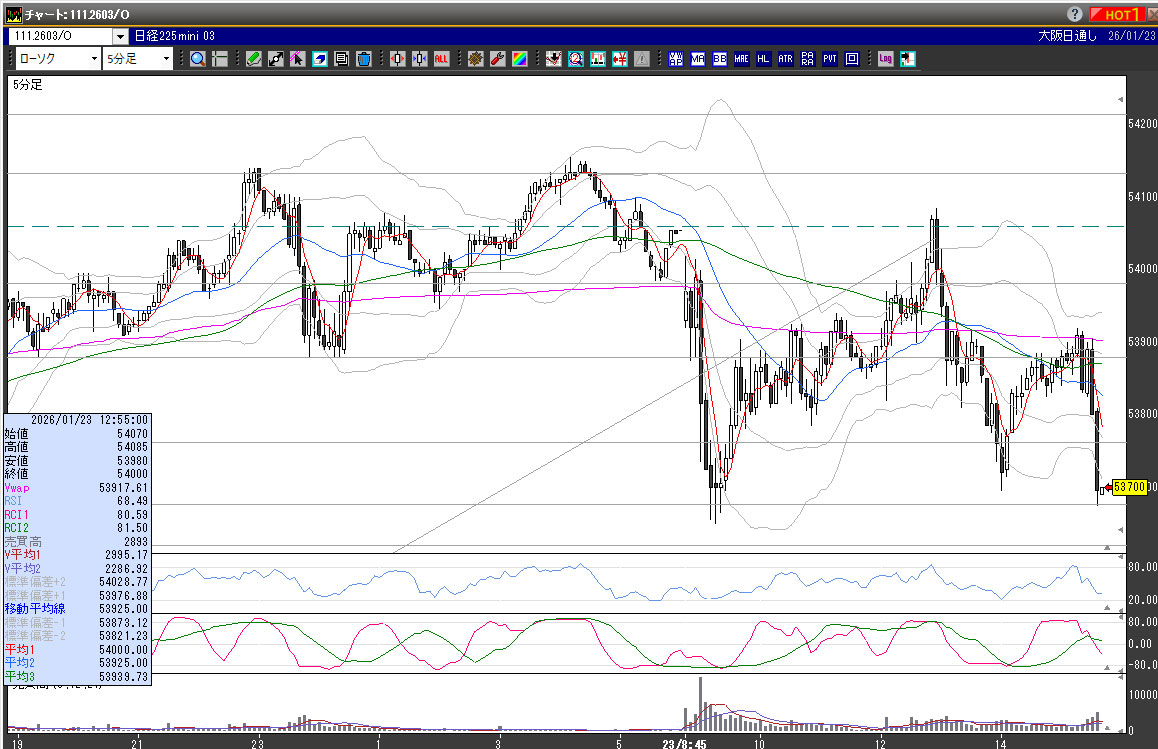Click the help question mark icon
This screenshot has height=749, width=1158.
click(1075, 15)
